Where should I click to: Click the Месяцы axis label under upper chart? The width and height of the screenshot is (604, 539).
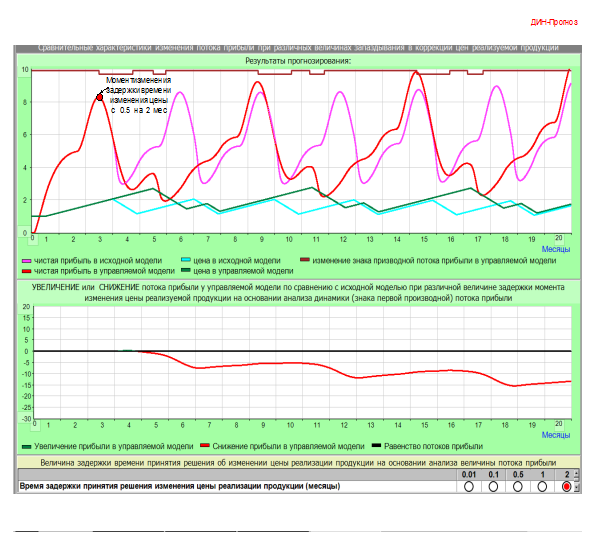click(555, 248)
